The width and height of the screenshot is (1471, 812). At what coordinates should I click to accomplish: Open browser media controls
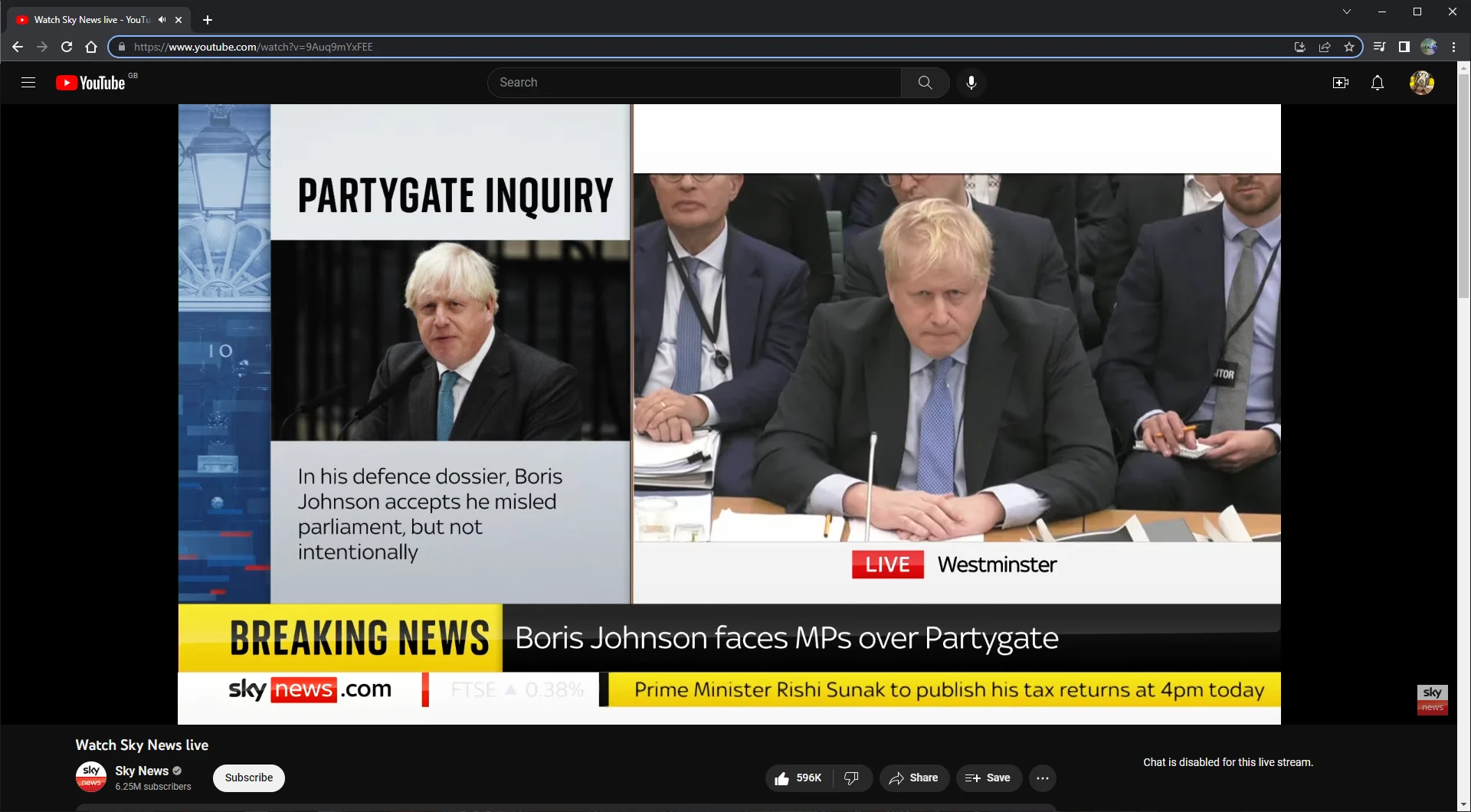pyautogui.click(x=1379, y=47)
